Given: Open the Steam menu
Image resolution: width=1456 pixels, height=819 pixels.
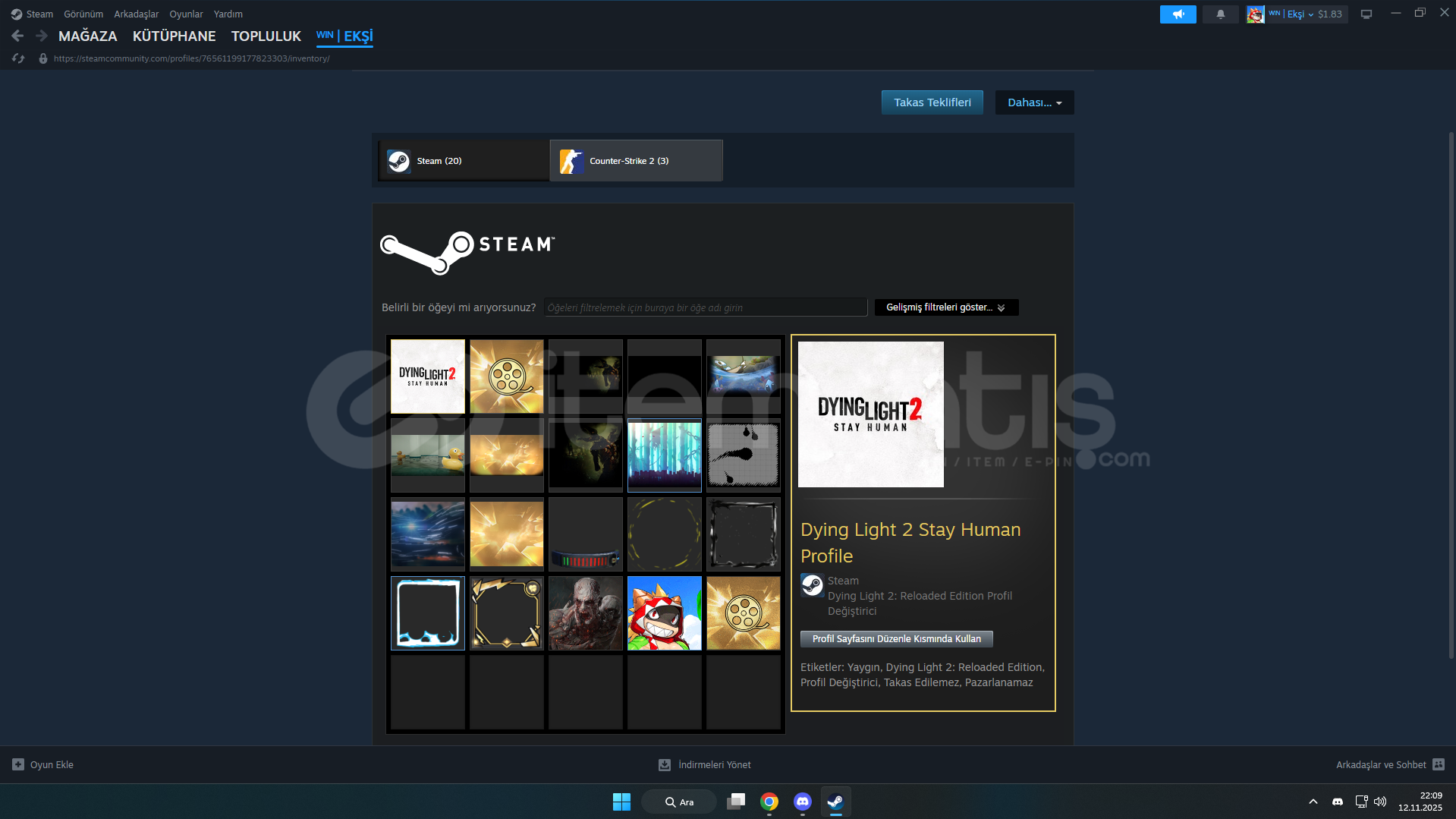Looking at the screenshot, I should (39, 14).
